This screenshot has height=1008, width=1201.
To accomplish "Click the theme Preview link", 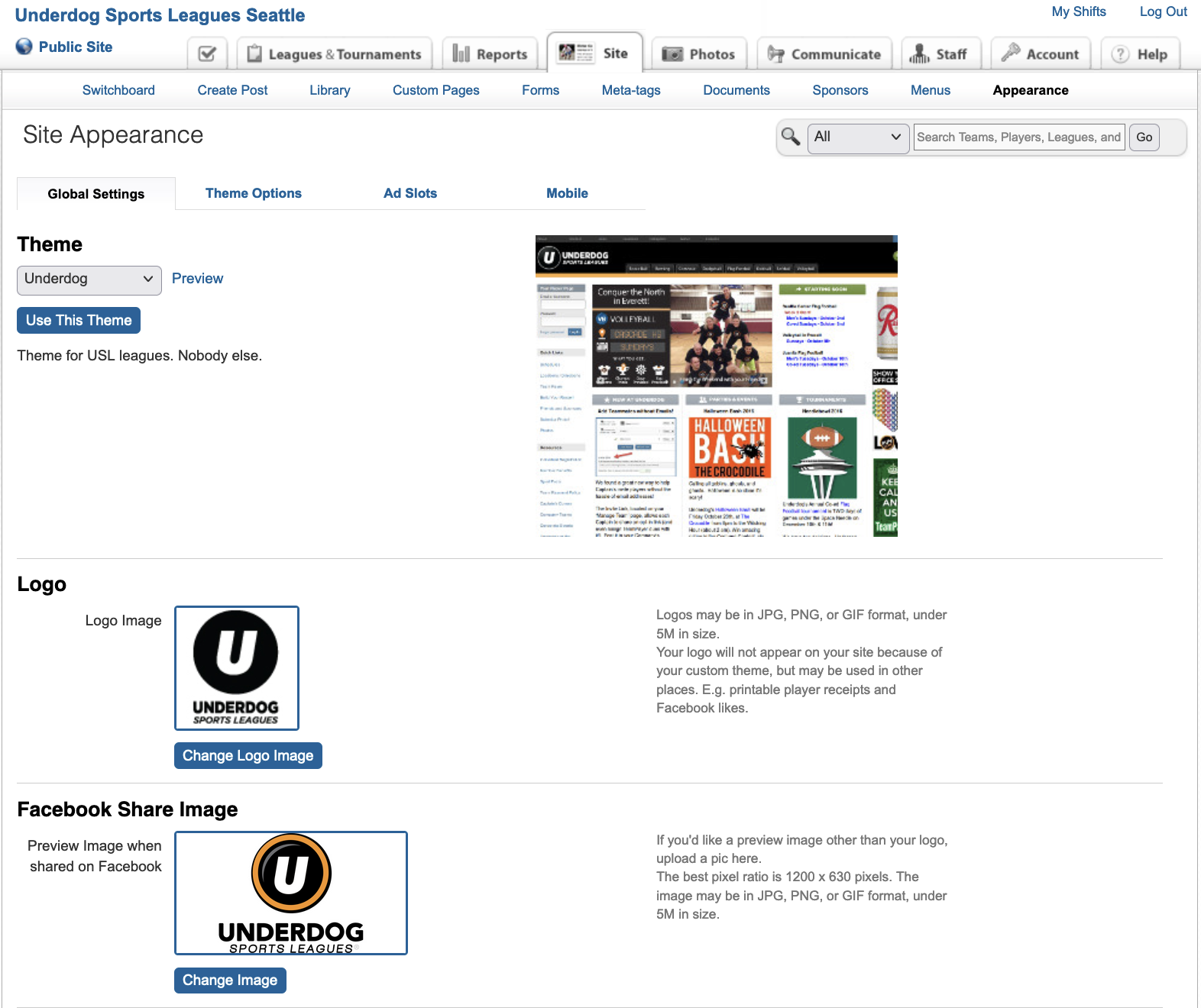I will click(x=197, y=279).
